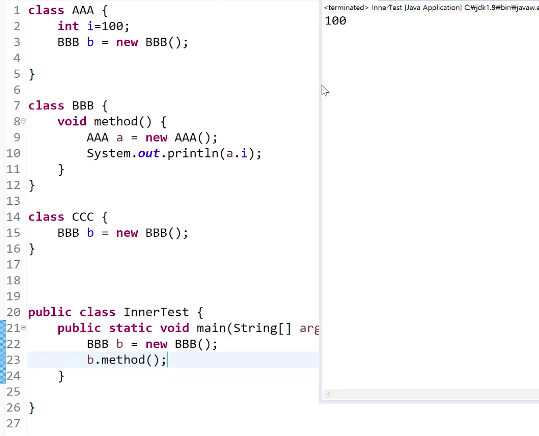
Task: Click the 'System.out.println(a.i);' statement
Action: 174,153
